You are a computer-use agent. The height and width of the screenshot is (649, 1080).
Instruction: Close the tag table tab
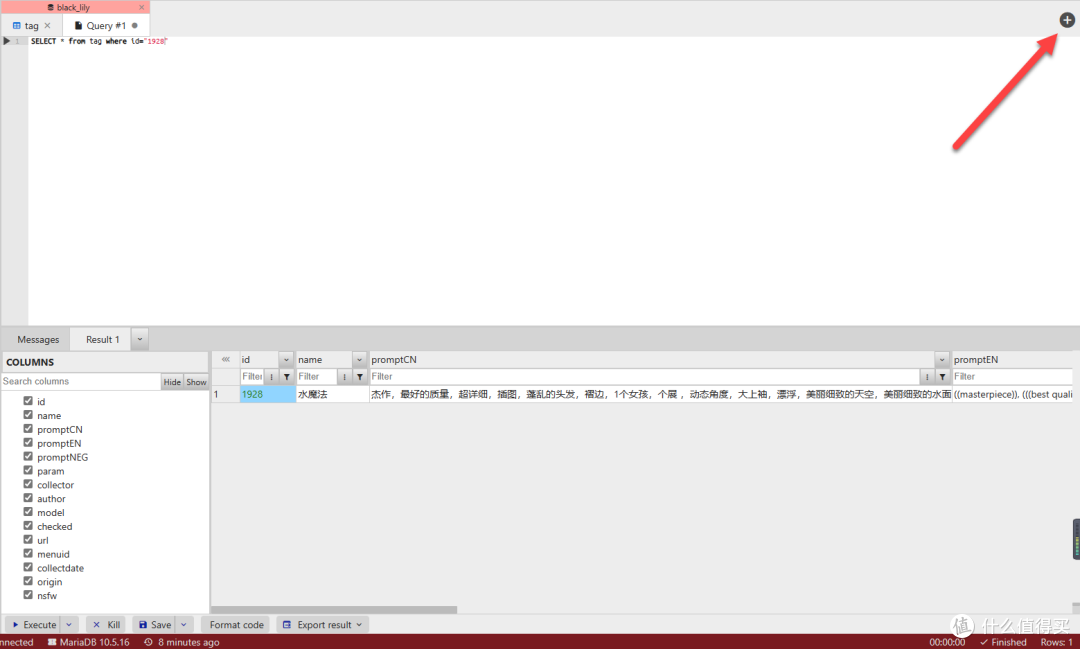[47, 26]
